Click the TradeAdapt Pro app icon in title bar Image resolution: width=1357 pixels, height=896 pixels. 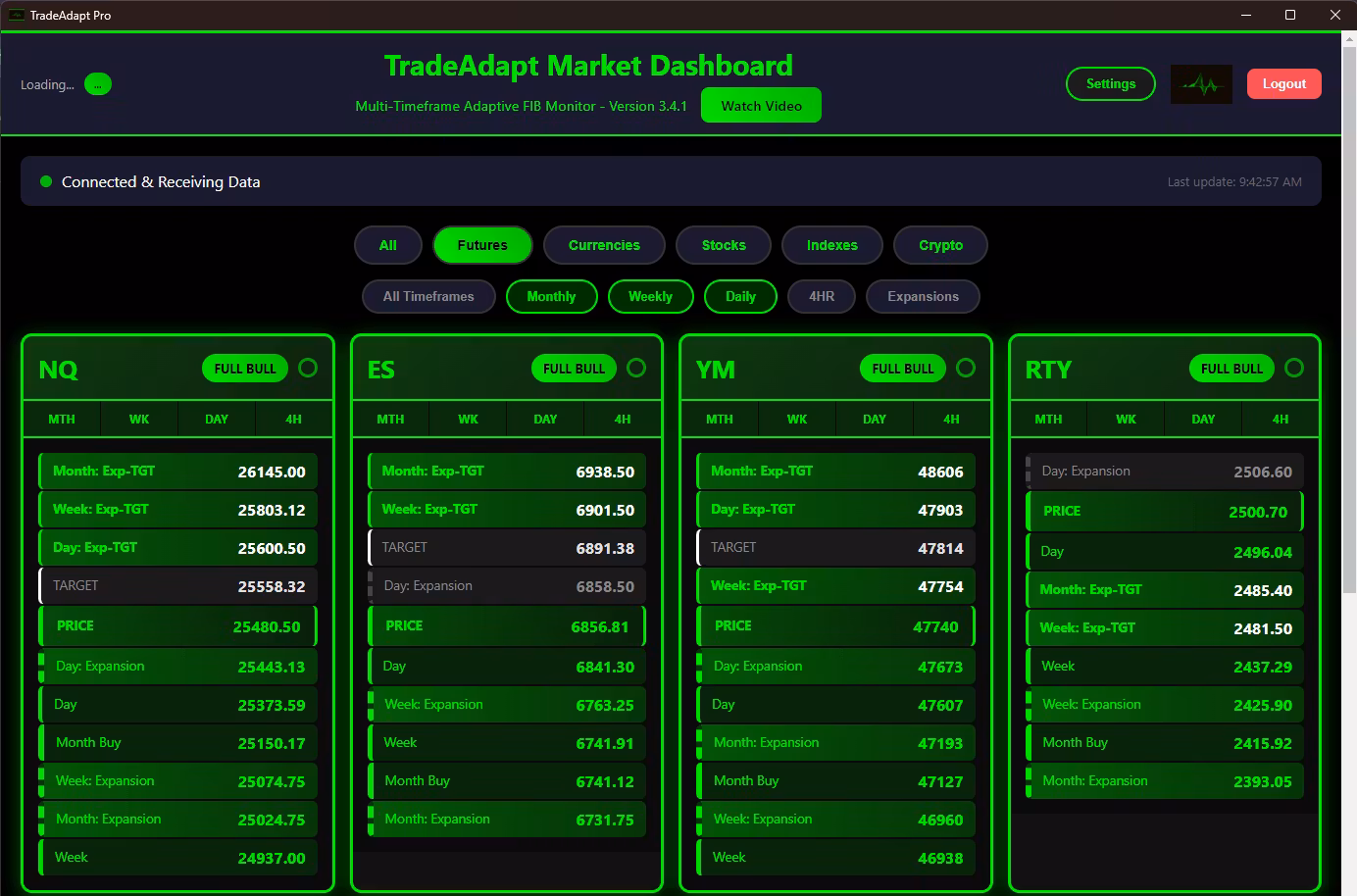[x=16, y=15]
